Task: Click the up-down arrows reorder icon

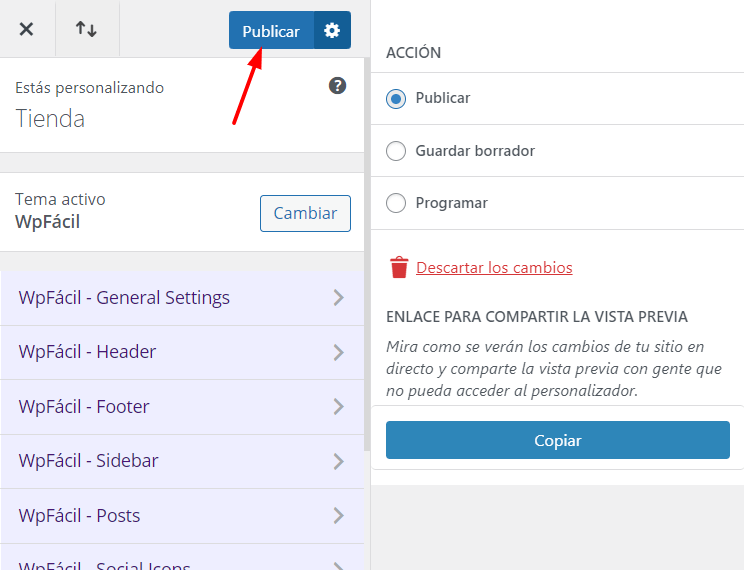Action: point(86,29)
